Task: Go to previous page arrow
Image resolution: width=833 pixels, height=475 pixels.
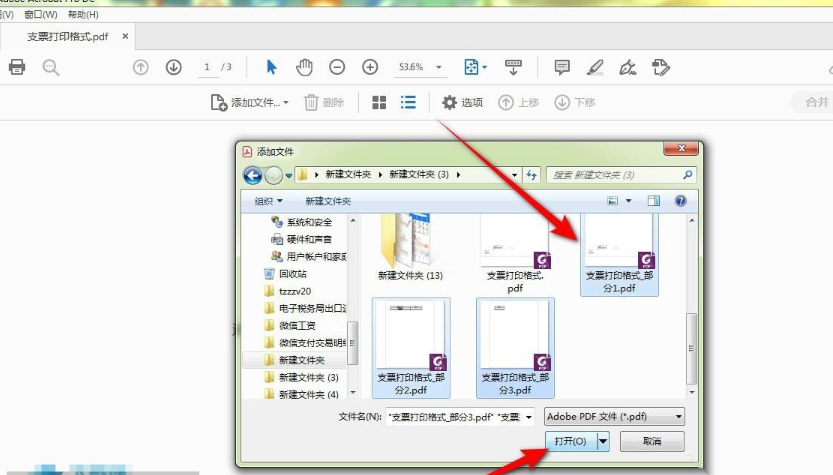Action: point(141,67)
